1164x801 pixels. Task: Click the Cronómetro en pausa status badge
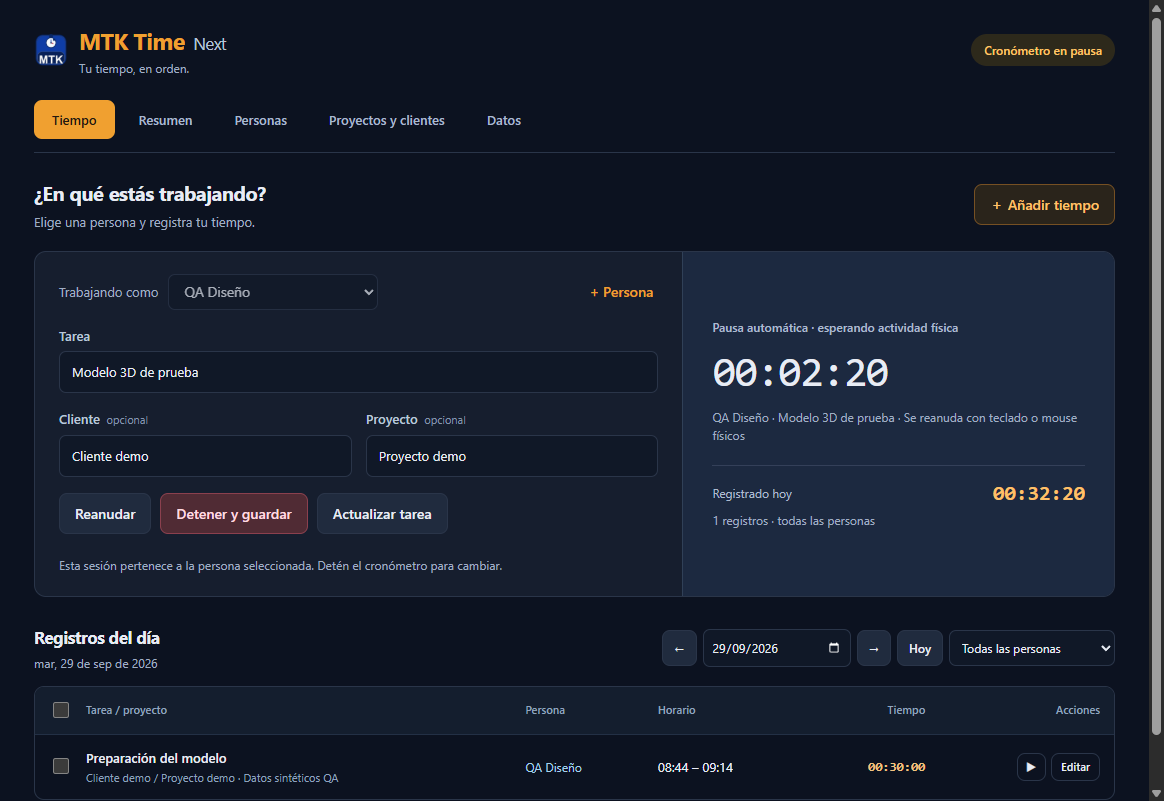pyautogui.click(x=1043, y=50)
